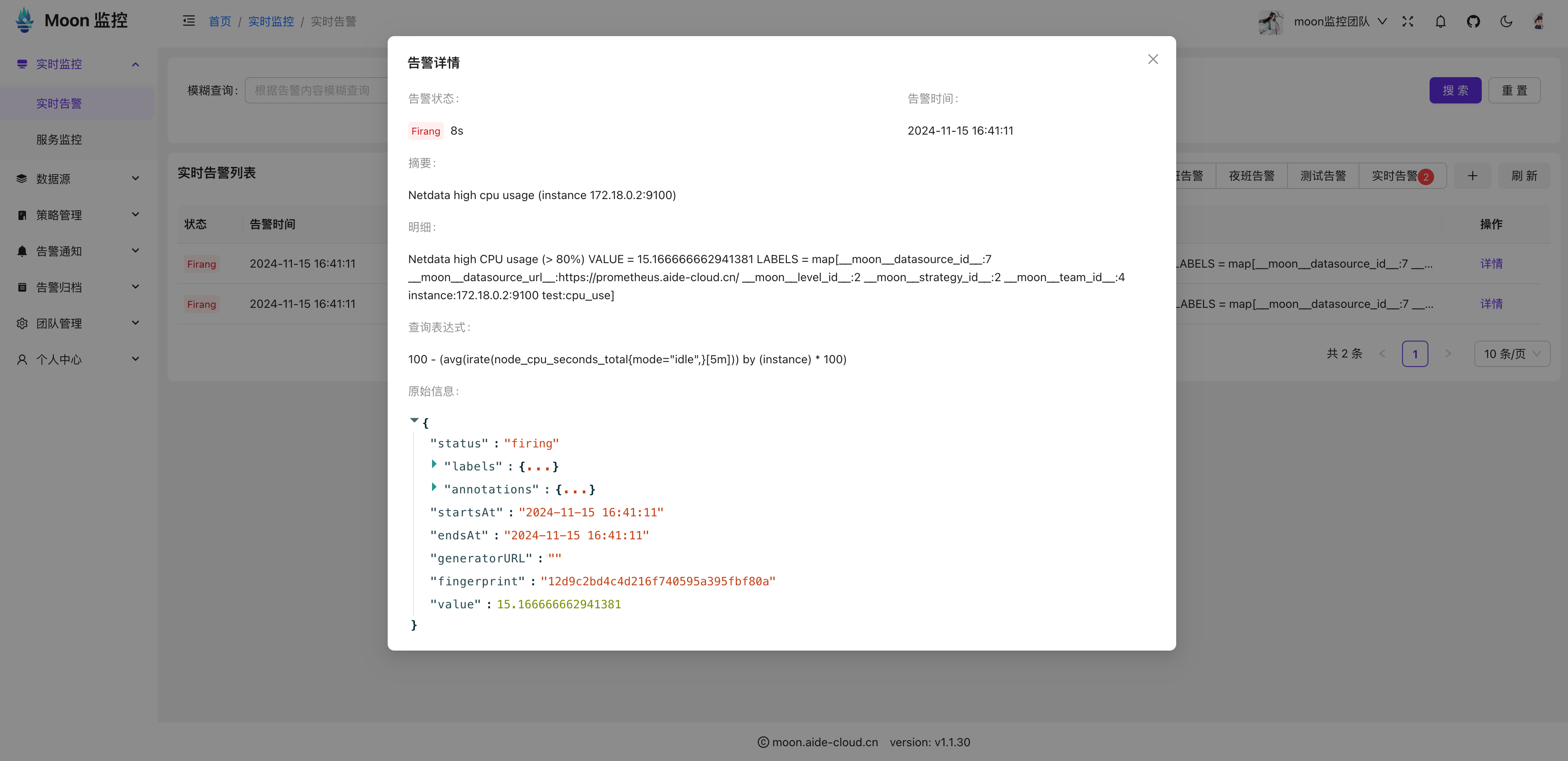The image size is (1568, 761).
Task: Switch to the 实时告警 tab with badge
Action: point(1402,176)
